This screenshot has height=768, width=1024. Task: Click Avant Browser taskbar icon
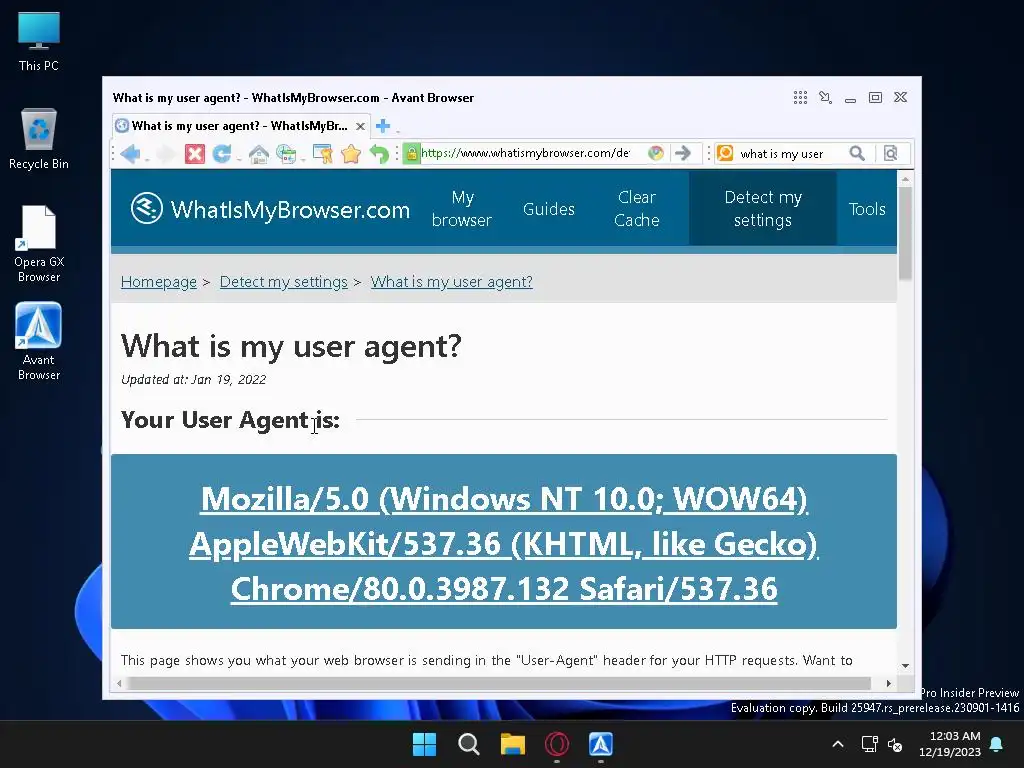601,744
